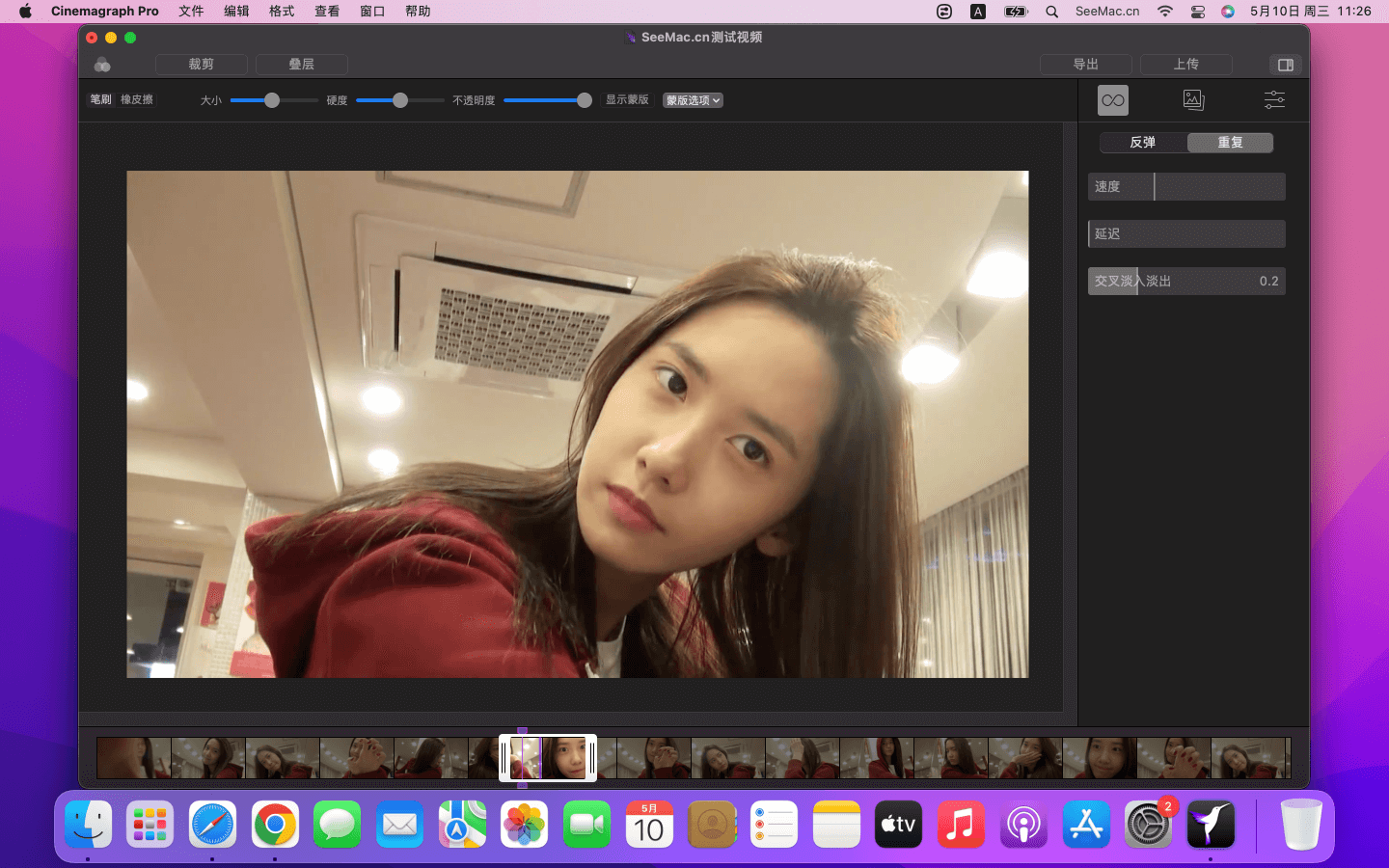Screen dimensions: 1389x868
Task: Toggle the right sidebar panel icon
Action: pos(1286,65)
